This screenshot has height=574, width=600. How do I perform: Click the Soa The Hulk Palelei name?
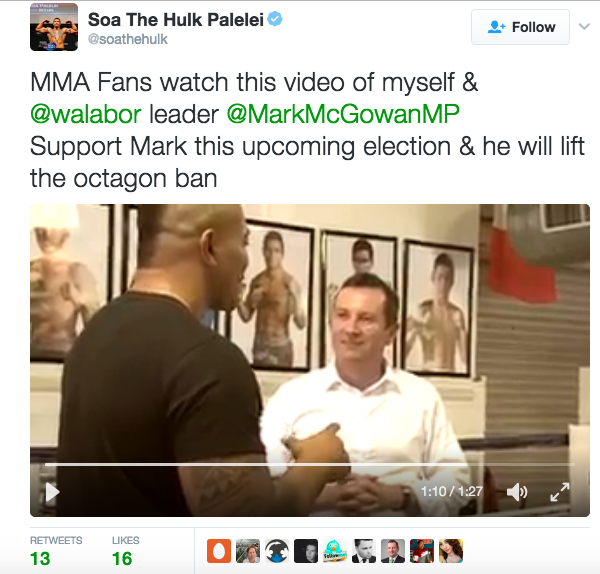coord(176,20)
